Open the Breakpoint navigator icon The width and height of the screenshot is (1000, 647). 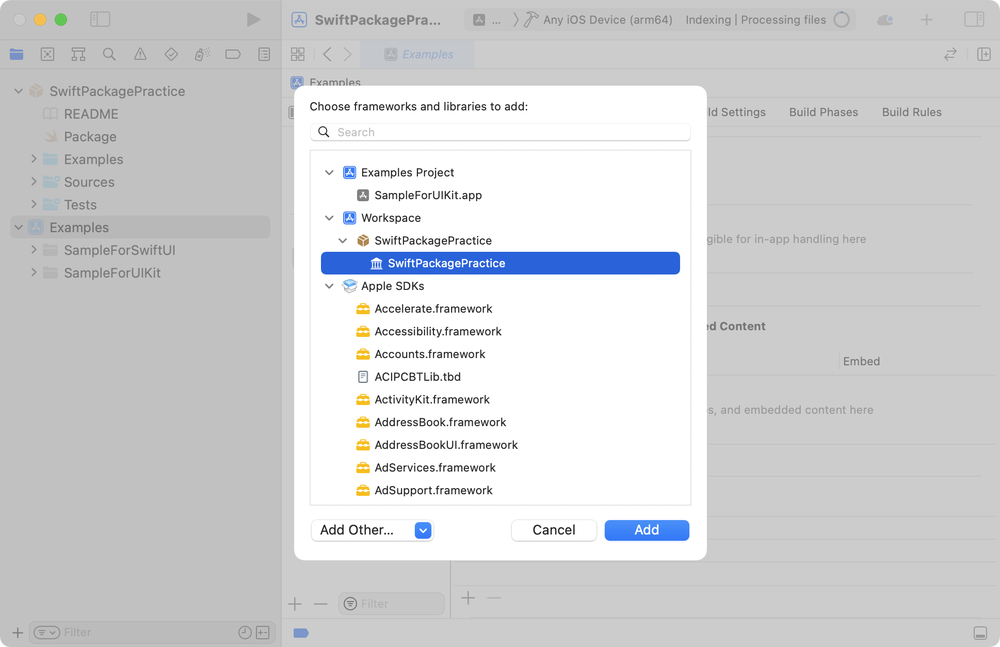[x=233, y=55]
